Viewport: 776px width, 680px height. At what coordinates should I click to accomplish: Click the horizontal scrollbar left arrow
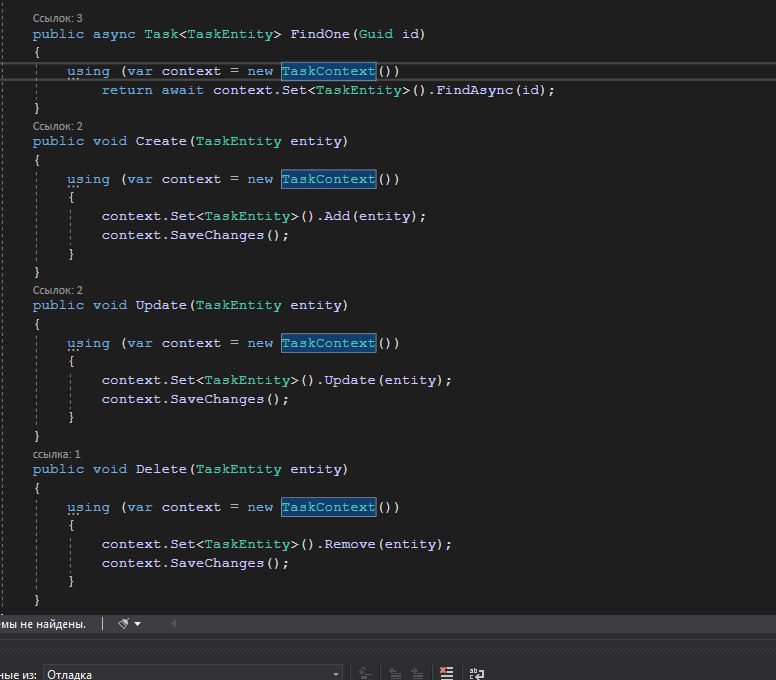point(171,624)
